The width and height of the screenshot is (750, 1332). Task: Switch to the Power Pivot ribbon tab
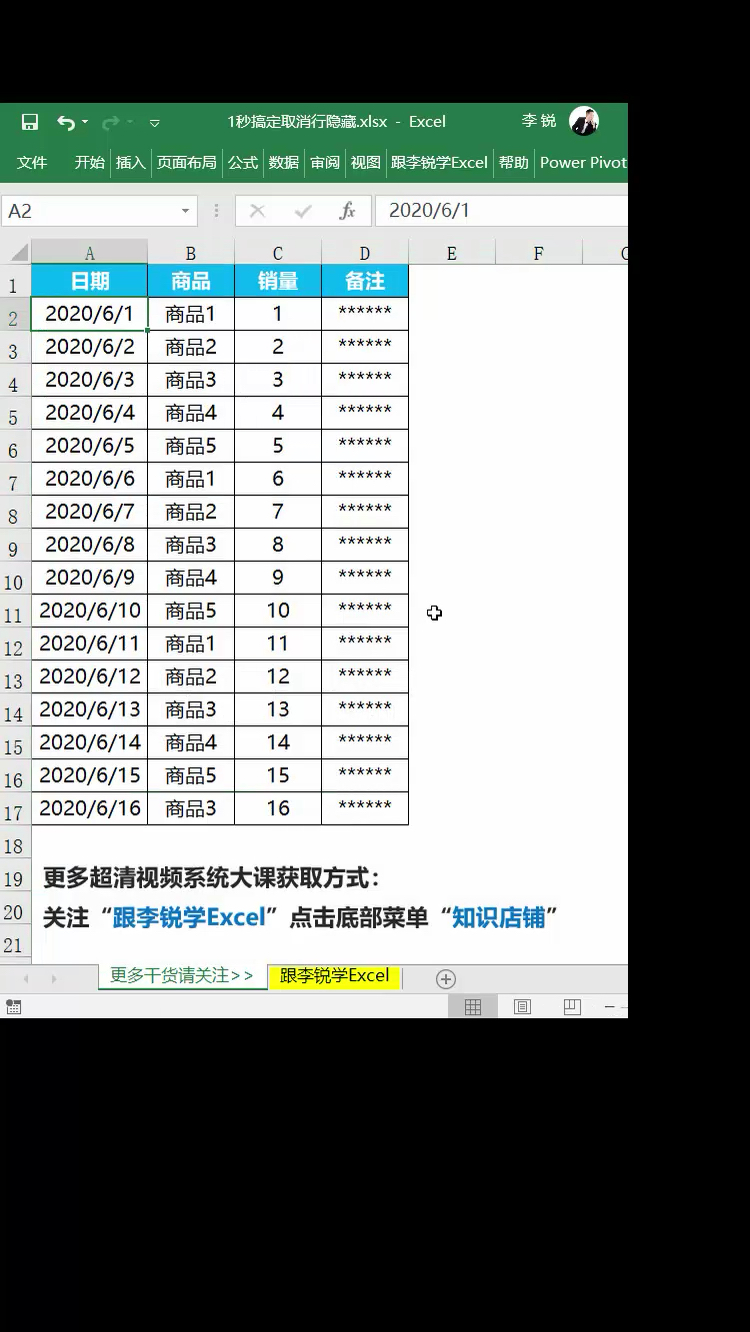coord(583,162)
